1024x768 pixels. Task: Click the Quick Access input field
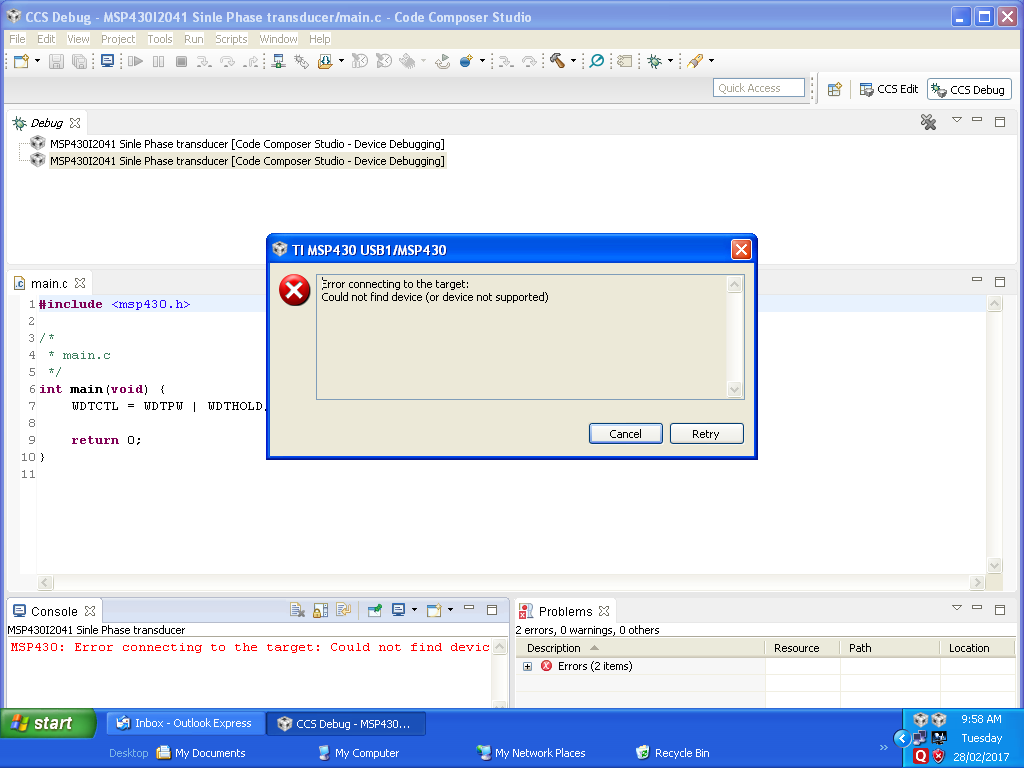pos(759,88)
